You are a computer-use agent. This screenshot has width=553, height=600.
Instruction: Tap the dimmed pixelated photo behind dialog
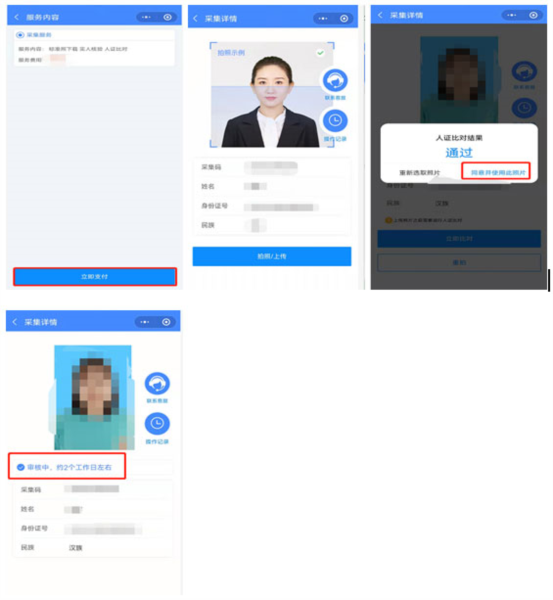pyautogui.click(x=459, y=80)
